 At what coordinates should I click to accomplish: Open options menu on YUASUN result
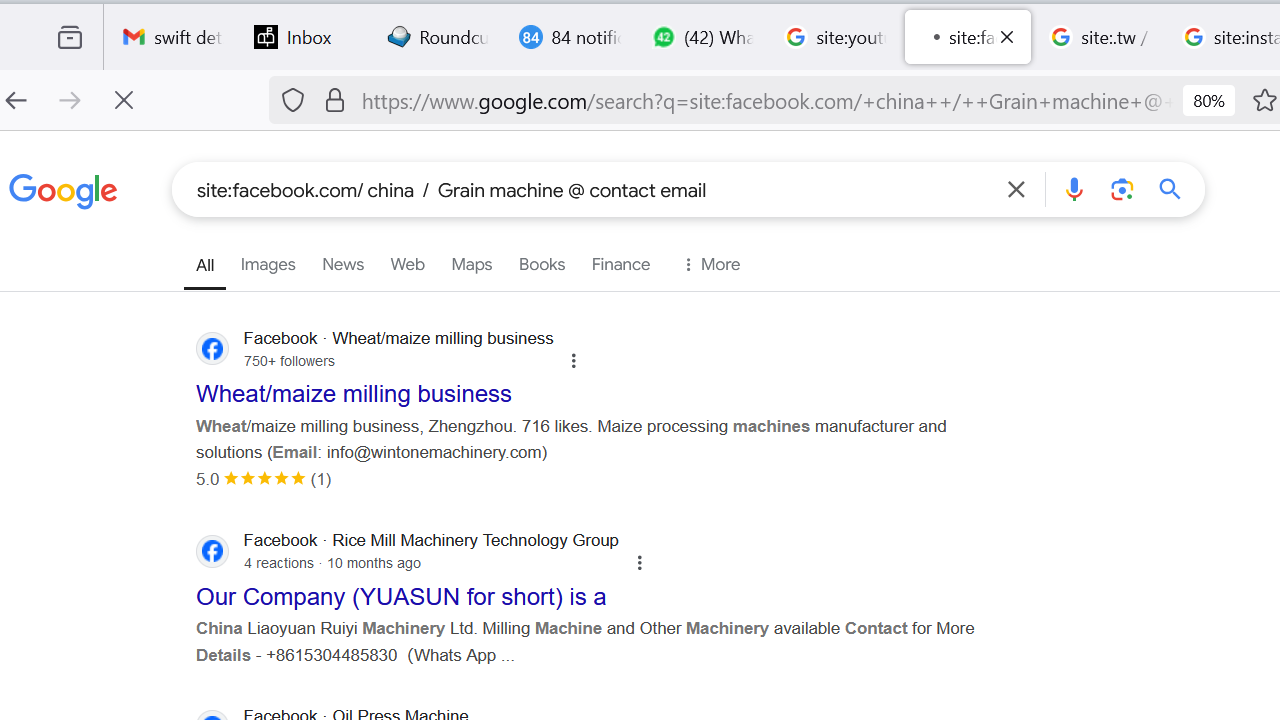pos(639,563)
